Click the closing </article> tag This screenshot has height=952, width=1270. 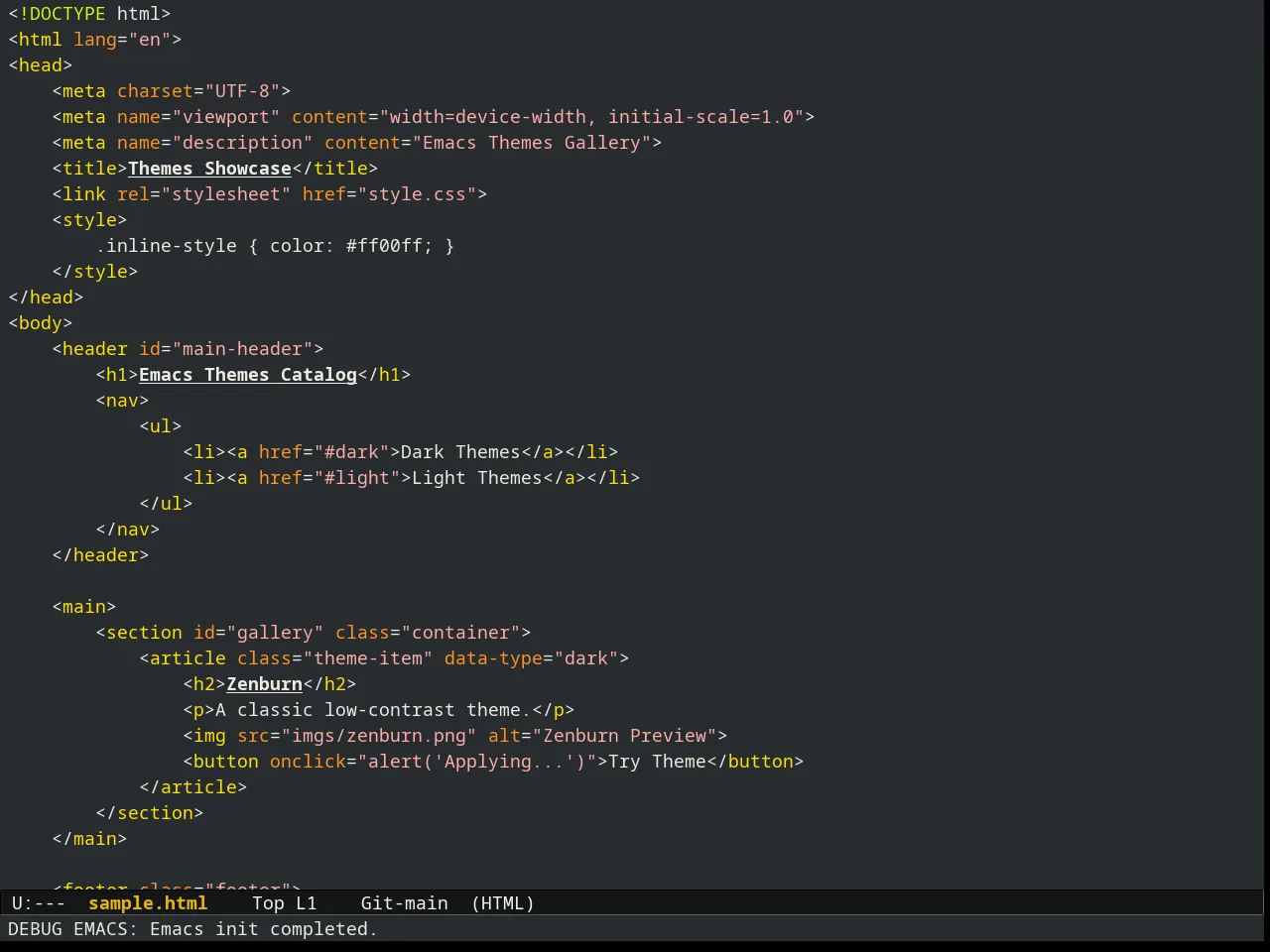tap(193, 787)
